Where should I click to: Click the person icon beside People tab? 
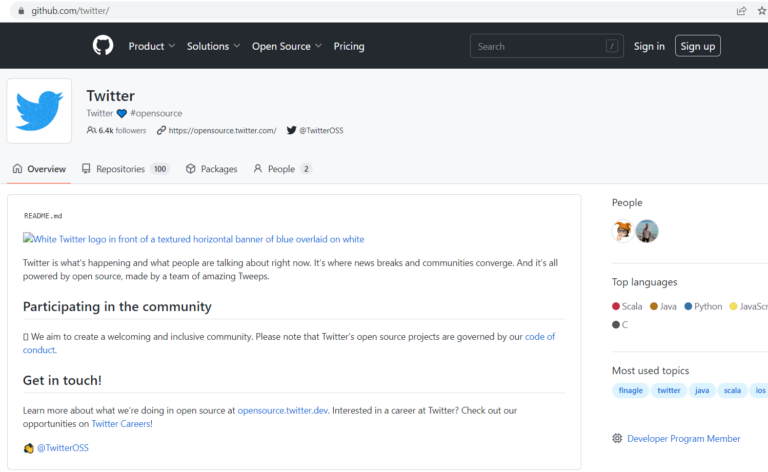(x=258, y=169)
